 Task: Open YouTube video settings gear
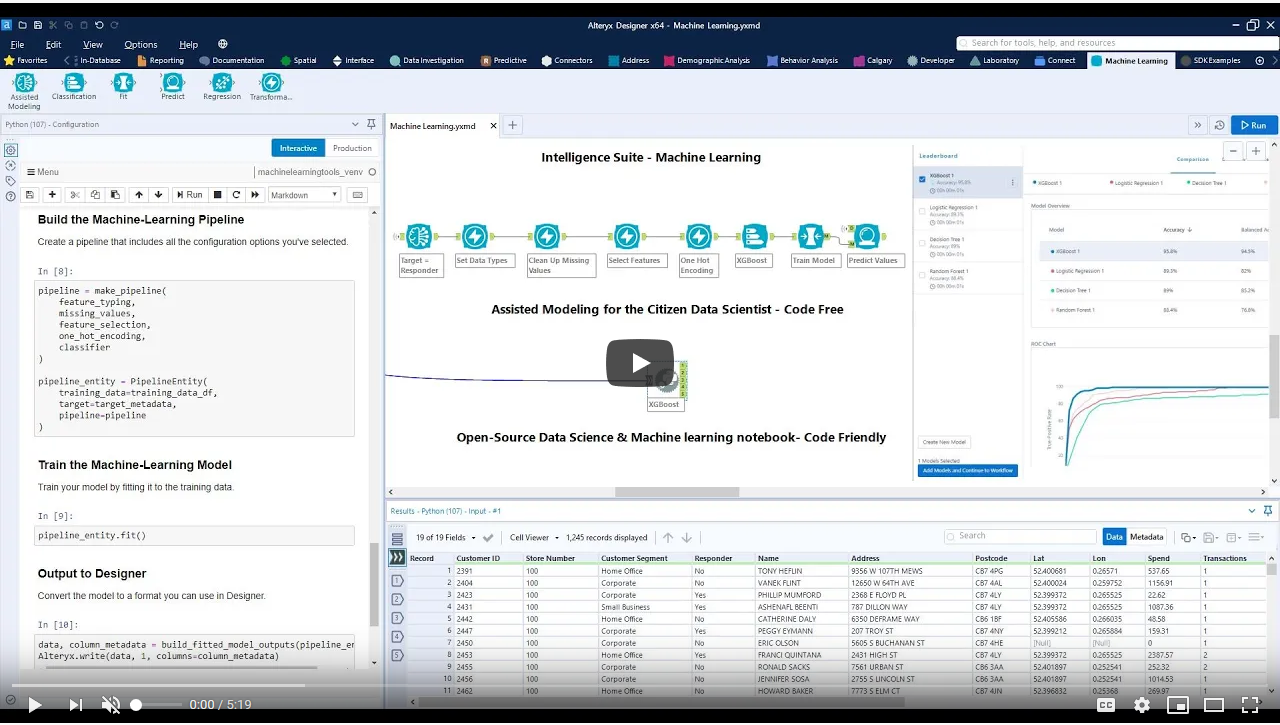pyautogui.click(x=1141, y=704)
